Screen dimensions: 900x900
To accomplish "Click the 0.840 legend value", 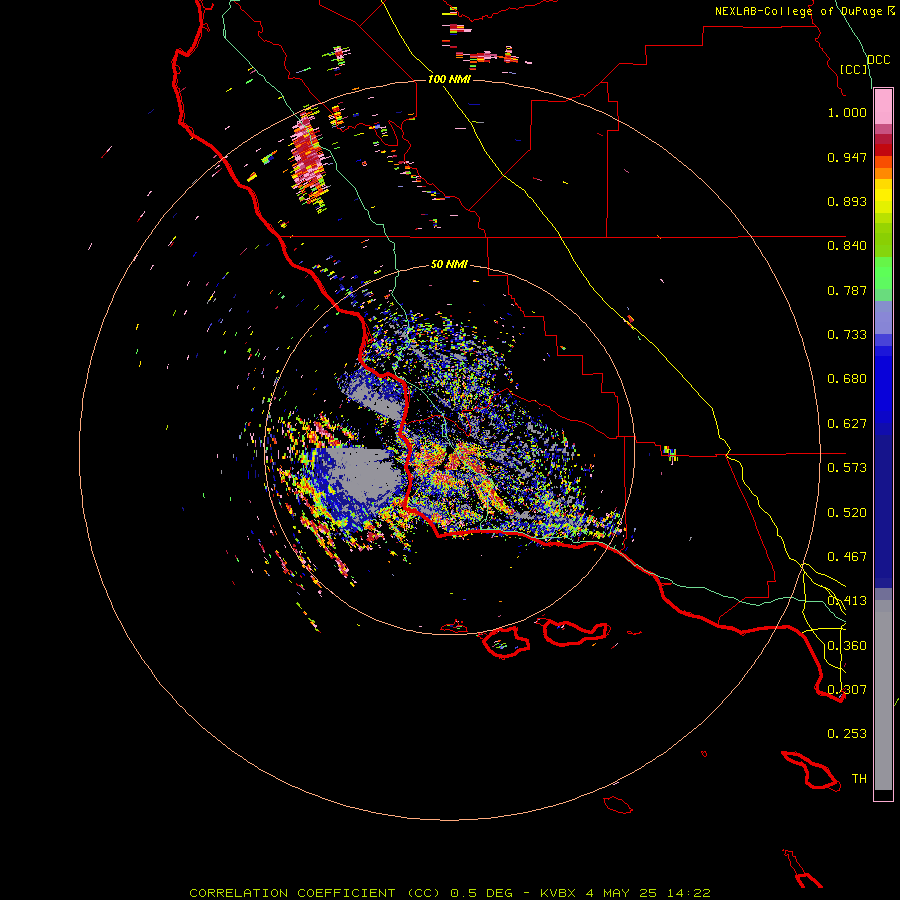I will 847,246.
